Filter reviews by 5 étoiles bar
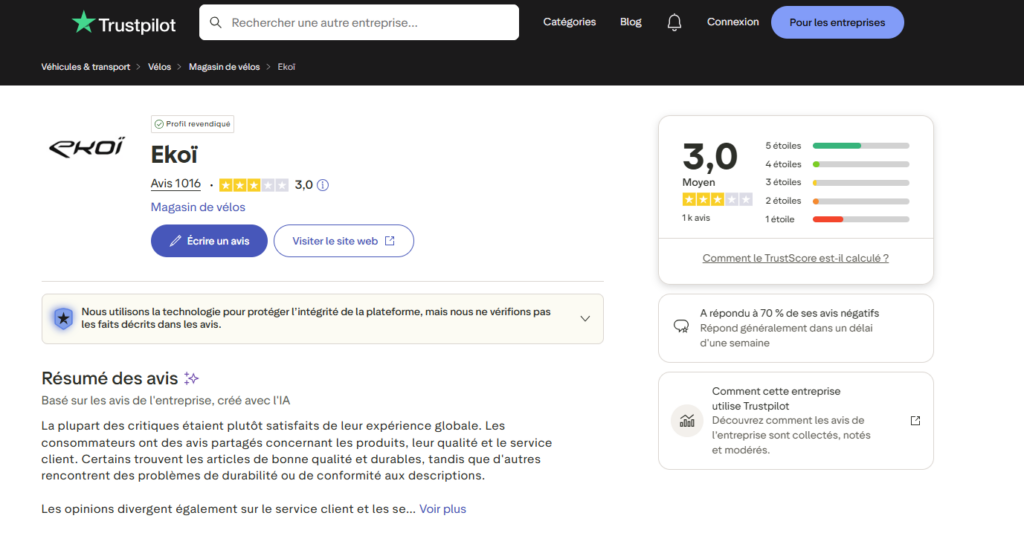 (x=860, y=146)
